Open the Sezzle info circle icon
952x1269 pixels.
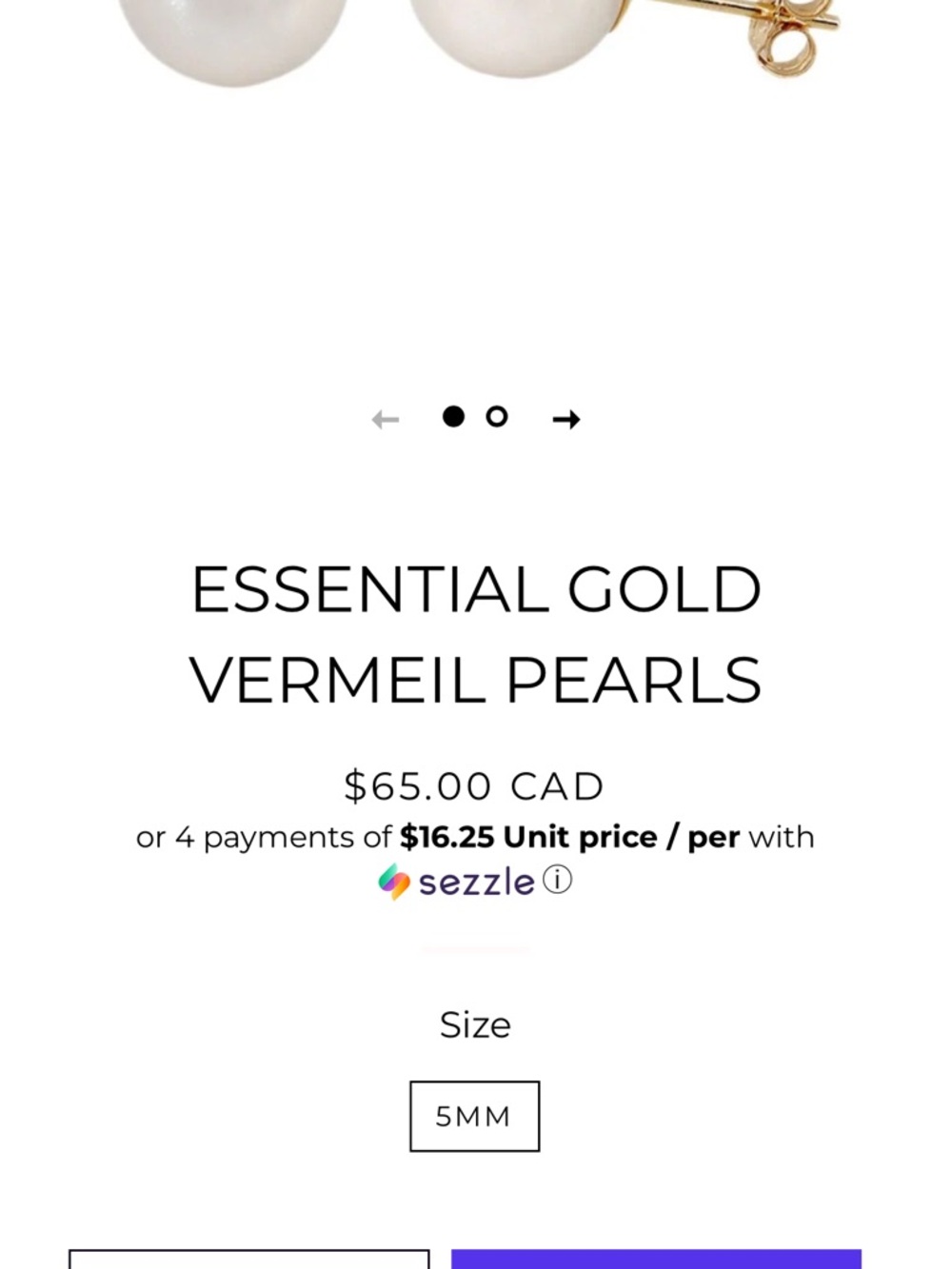point(557,880)
